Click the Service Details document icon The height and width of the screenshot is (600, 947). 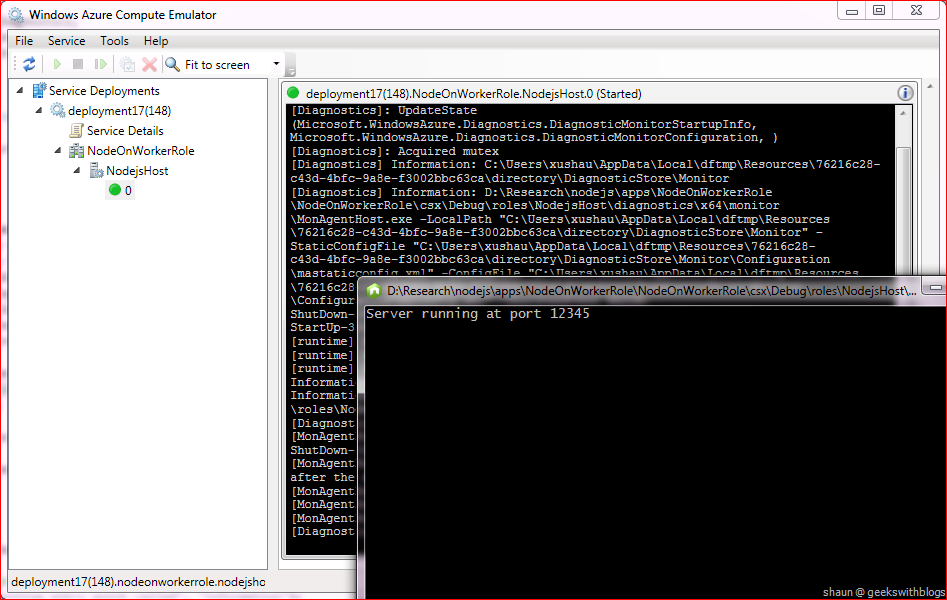pyautogui.click(x=76, y=131)
